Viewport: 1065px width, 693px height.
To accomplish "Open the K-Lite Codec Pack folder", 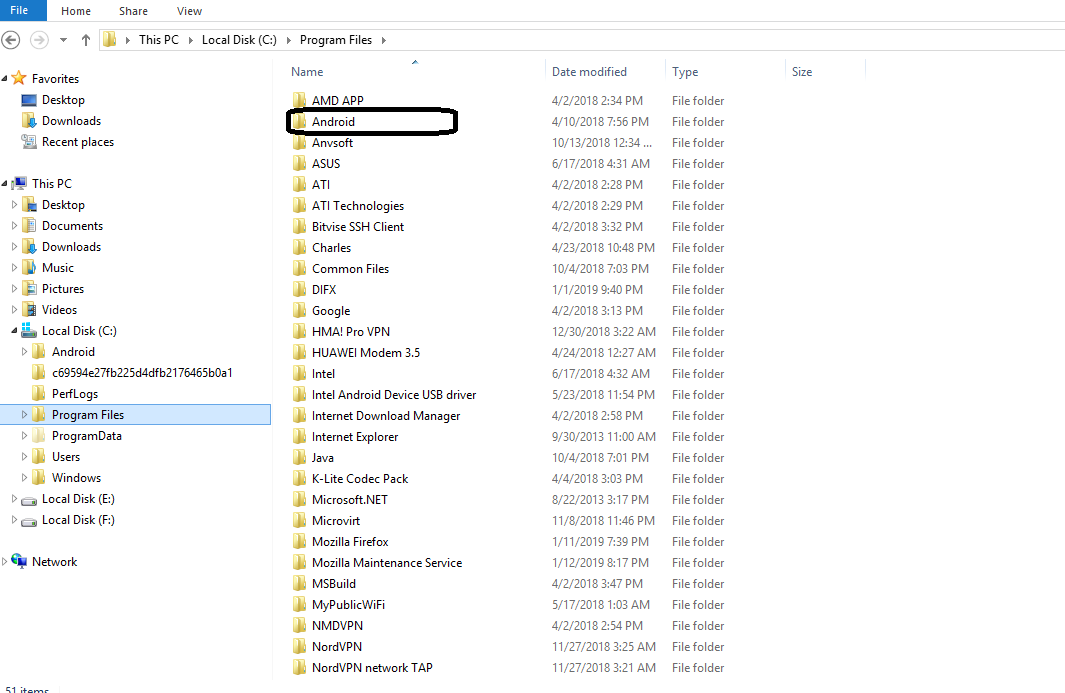I will (x=362, y=478).
